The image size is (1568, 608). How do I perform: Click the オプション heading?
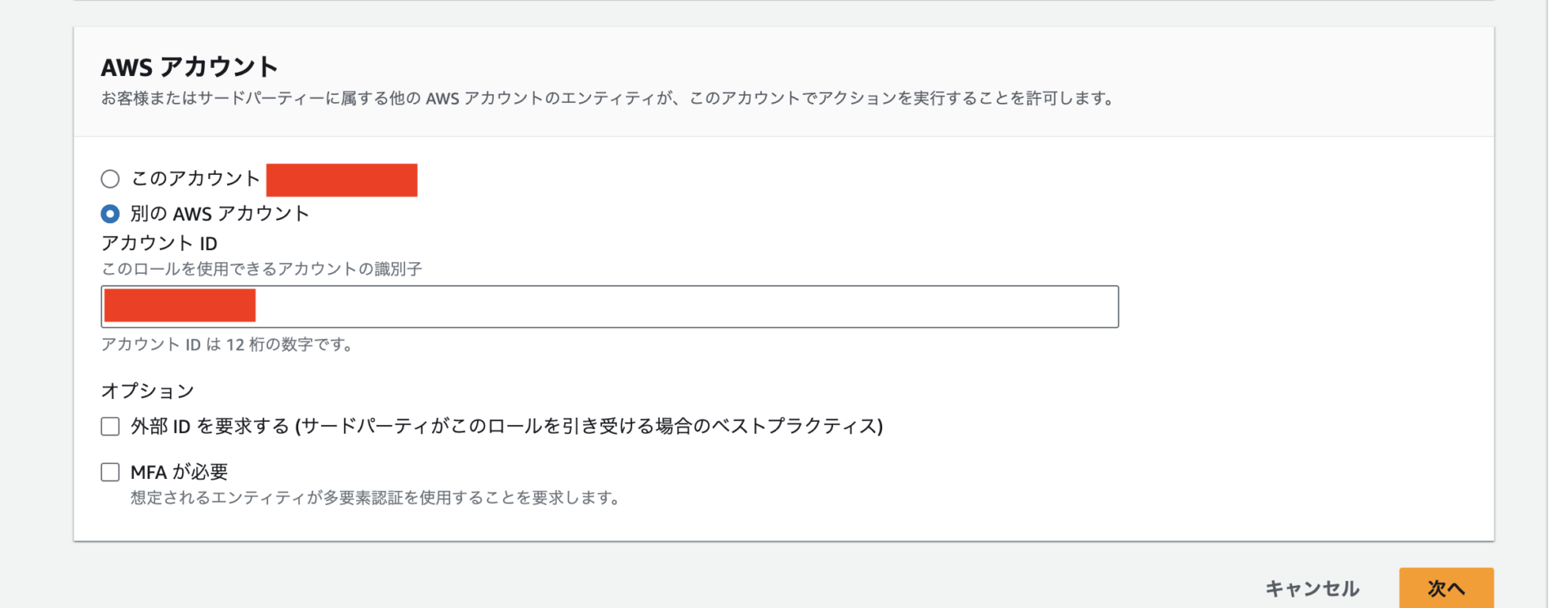[148, 391]
